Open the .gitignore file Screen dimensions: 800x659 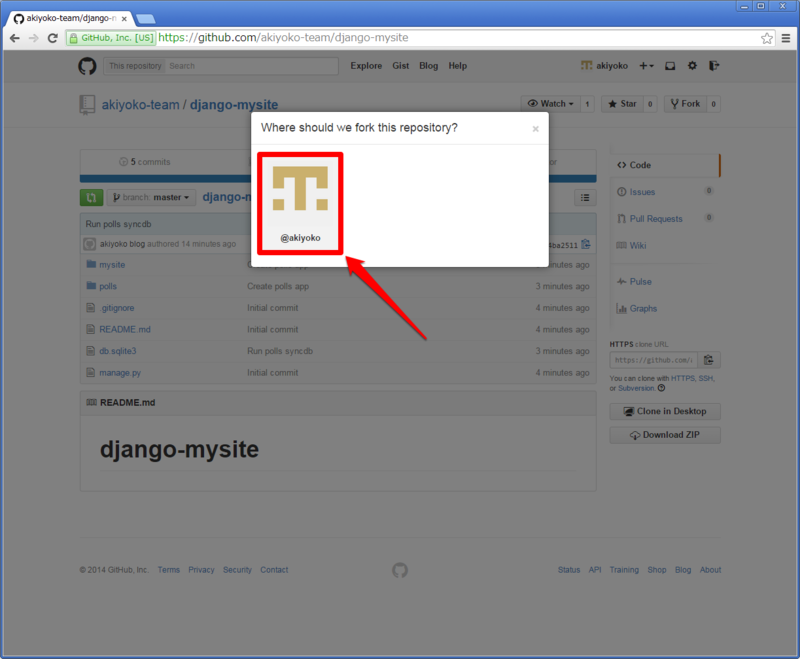pyautogui.click(x=117, y=308)
